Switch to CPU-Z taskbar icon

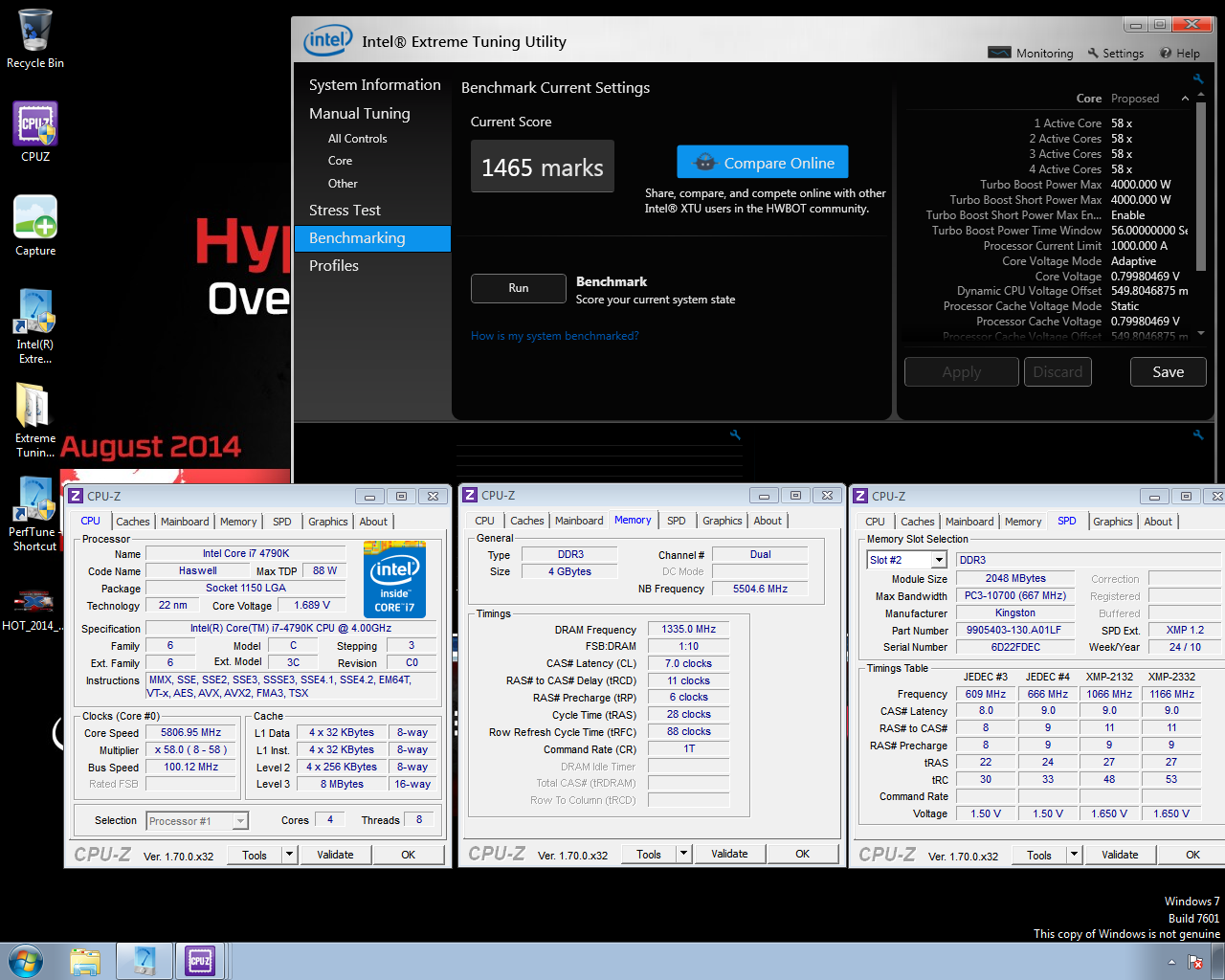coord(201,961)
